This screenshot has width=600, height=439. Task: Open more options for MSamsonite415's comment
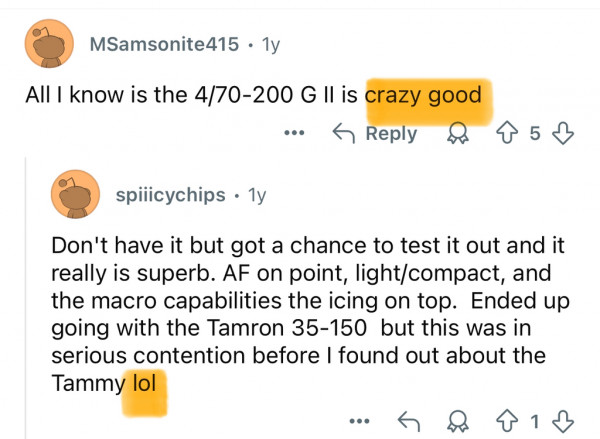(x=293, y=134)
